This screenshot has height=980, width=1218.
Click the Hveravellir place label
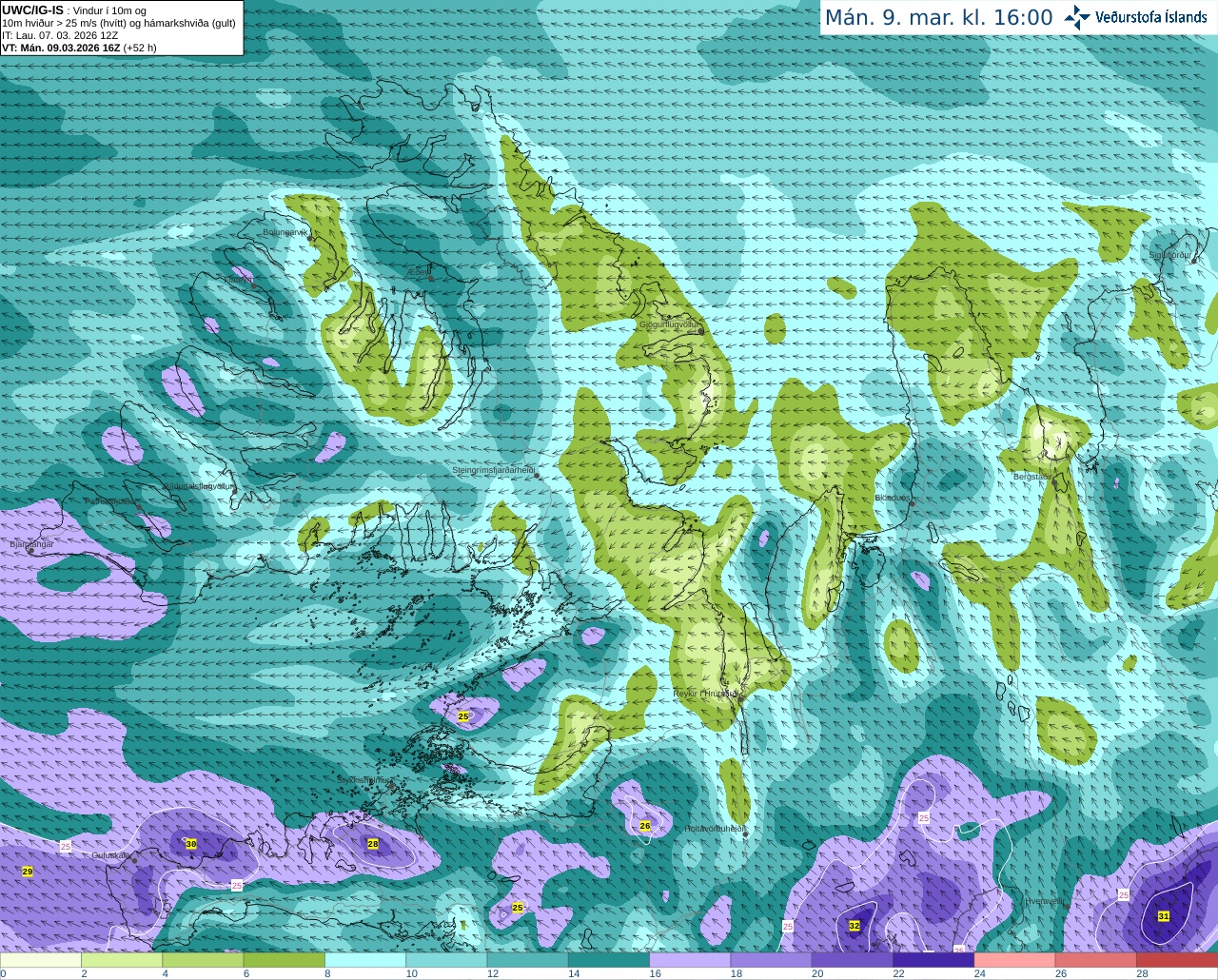tap(1044, 900)
